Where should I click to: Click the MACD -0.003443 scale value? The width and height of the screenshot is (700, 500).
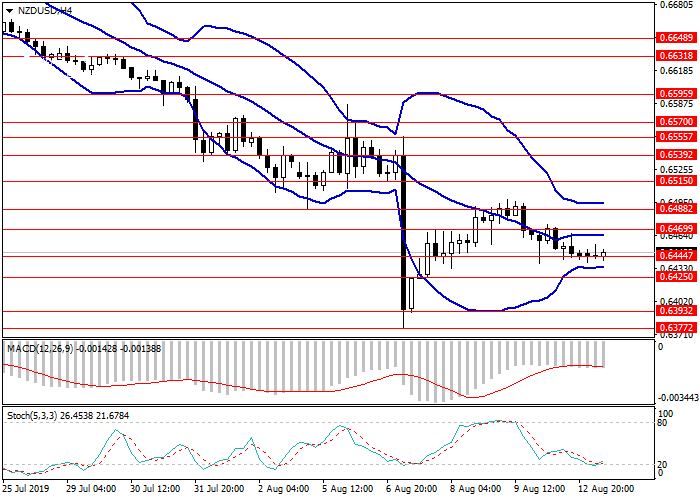click(x=676, y=398)
